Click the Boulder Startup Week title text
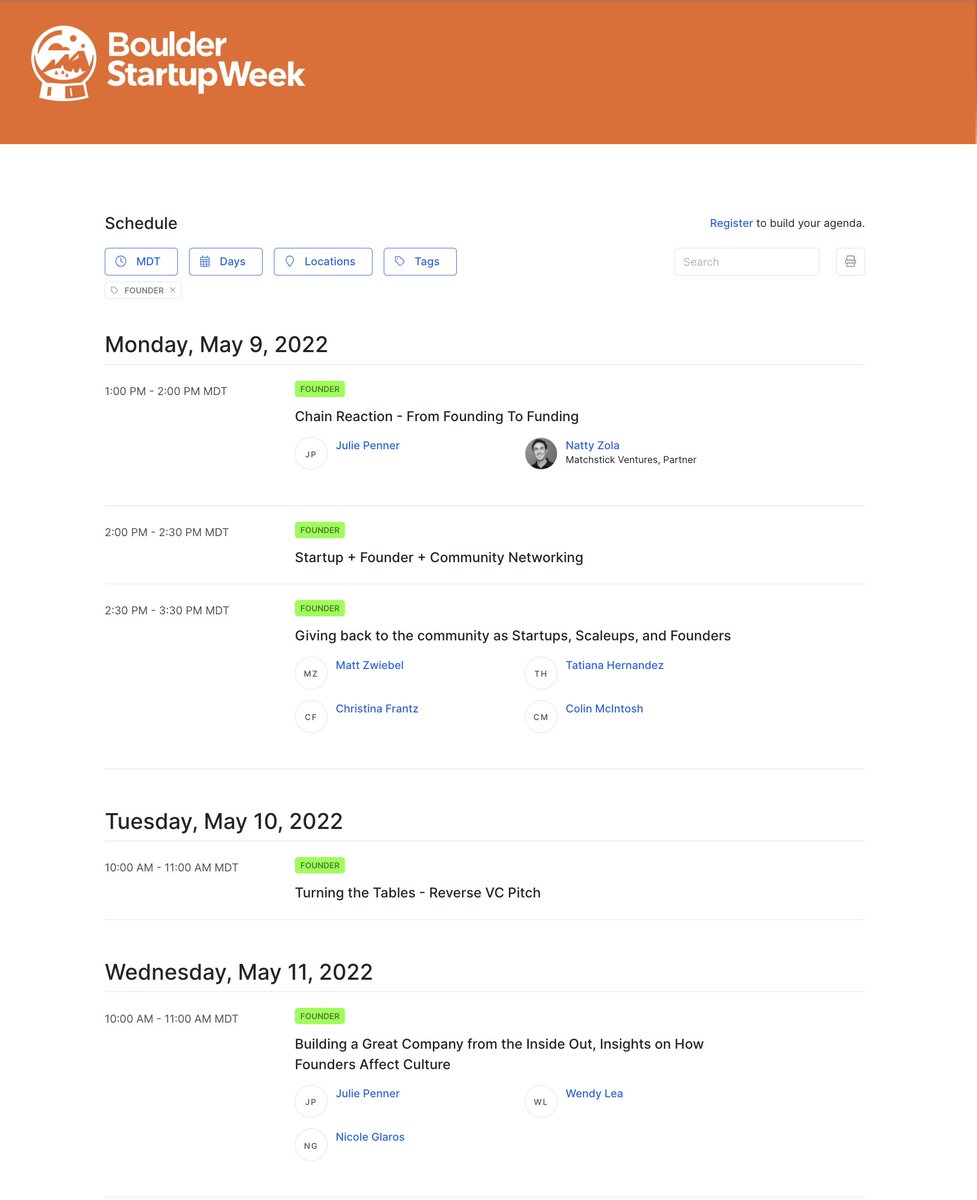 pos(206,60)
